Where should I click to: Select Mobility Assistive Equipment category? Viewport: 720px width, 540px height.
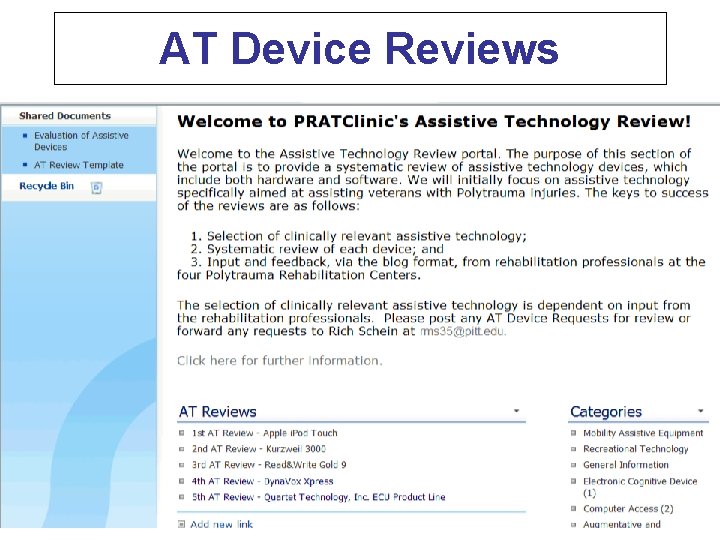tap(643, 433)
